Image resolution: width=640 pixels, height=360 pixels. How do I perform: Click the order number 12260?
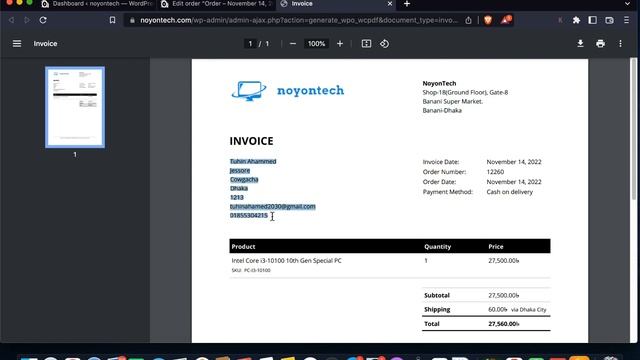tap(495, 172)
